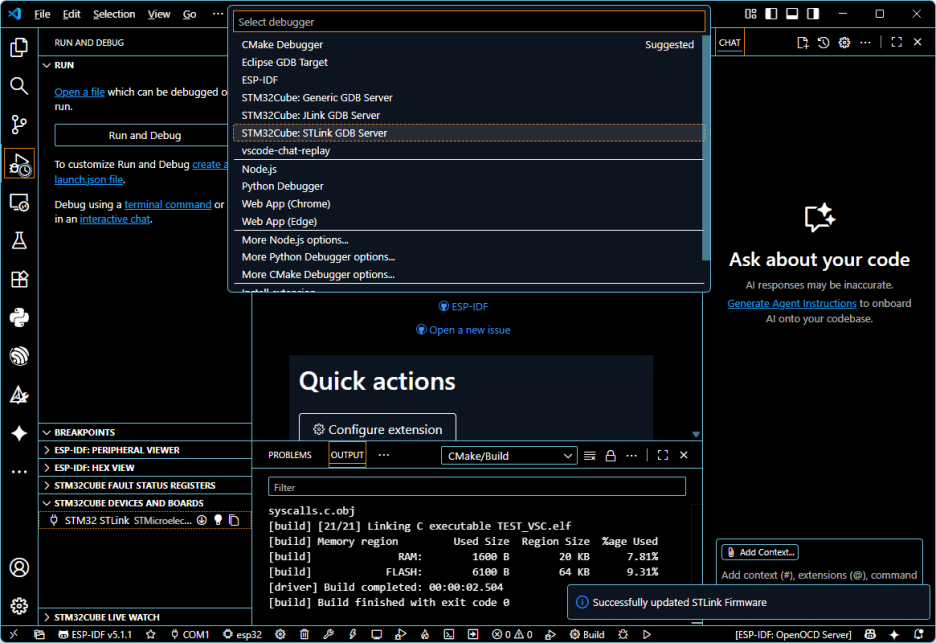Open Chat panel settings gear
This screenshot has width=936, height=643.
tap(844, 42)
